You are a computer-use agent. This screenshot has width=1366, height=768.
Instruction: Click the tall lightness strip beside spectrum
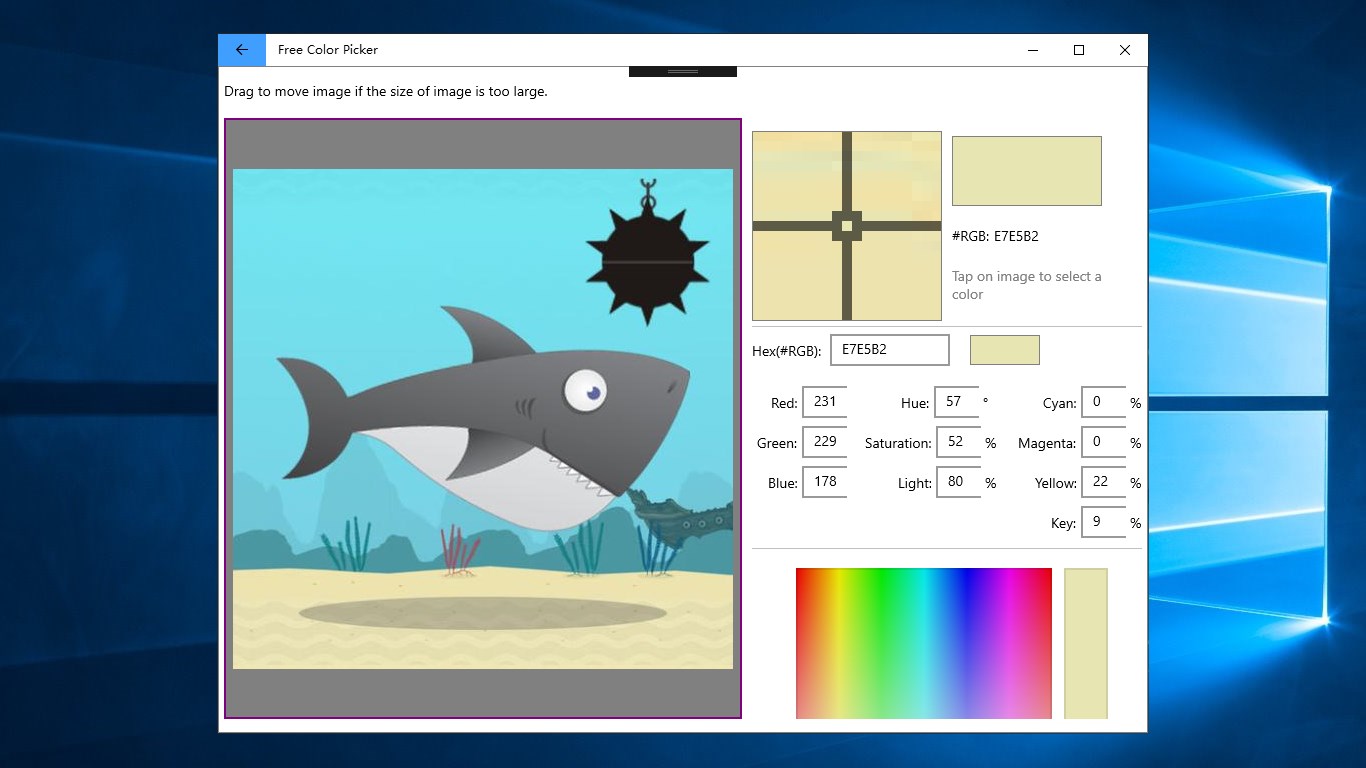(1086, 643)
